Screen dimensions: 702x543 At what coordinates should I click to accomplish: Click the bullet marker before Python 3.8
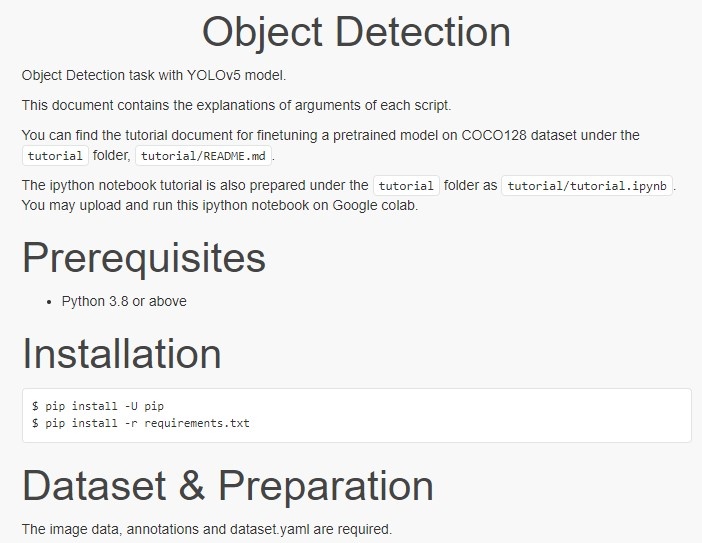[x=50, y=301]
